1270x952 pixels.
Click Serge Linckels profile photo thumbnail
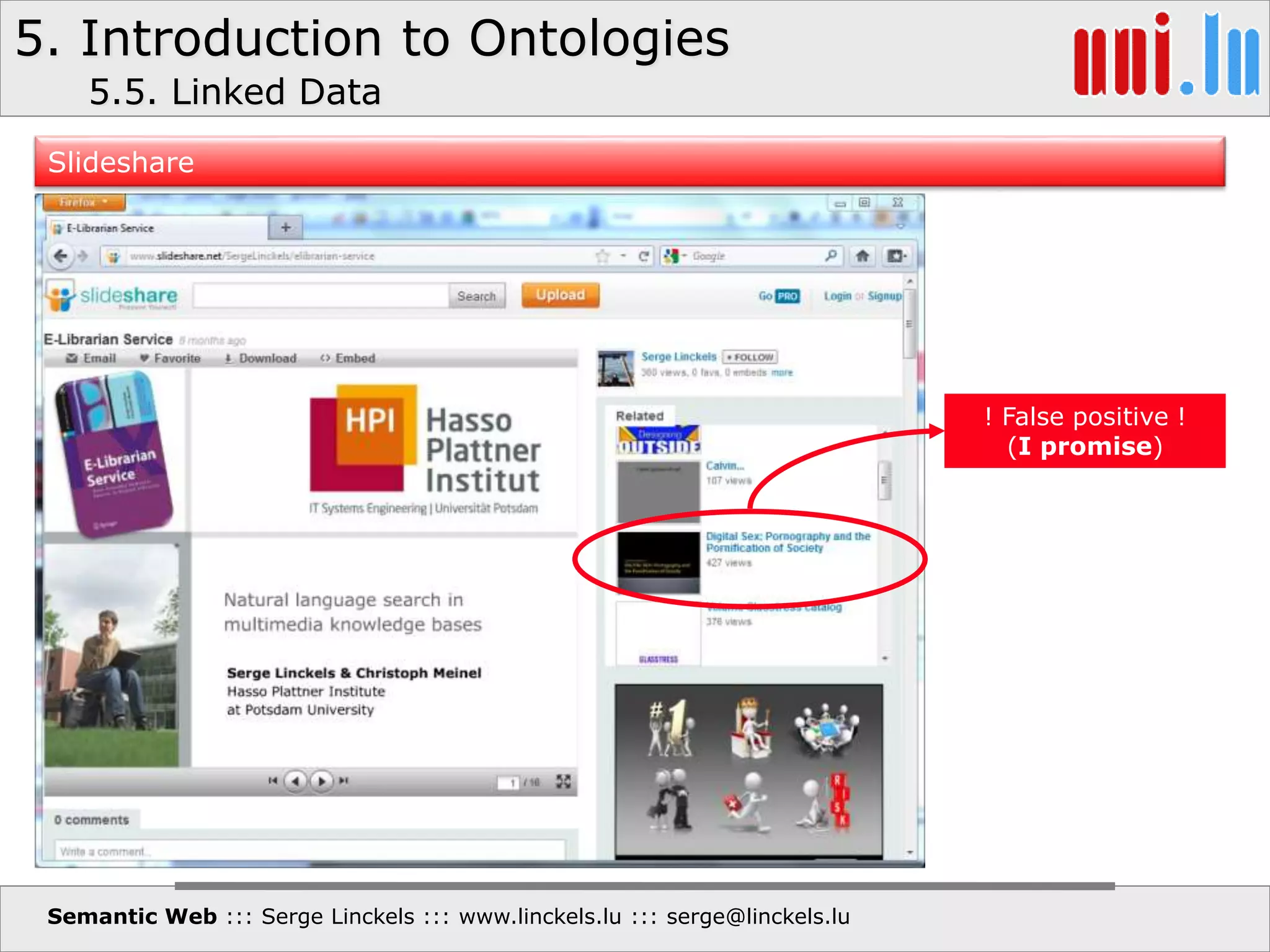coord(616,368)
